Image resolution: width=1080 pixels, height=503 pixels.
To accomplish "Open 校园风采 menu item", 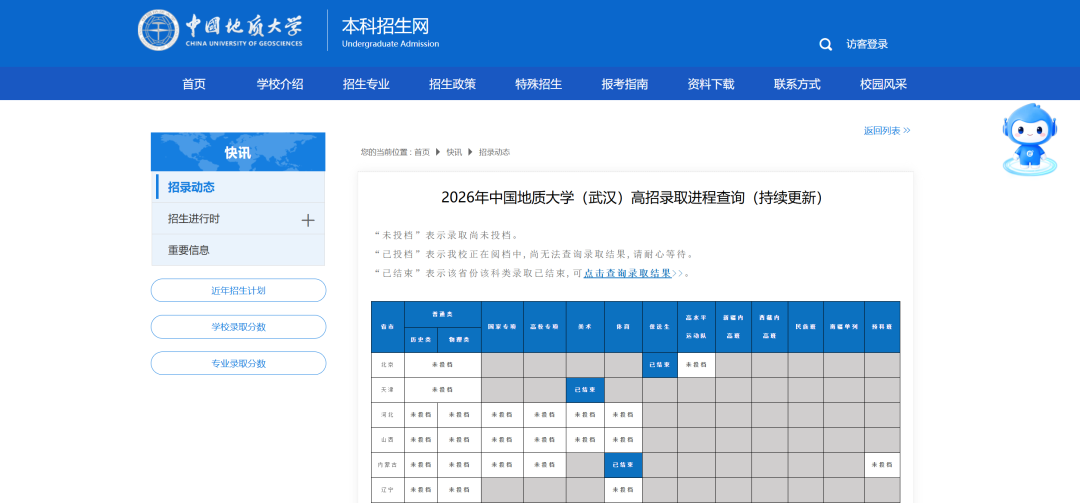I will click(x=883, y=84).
